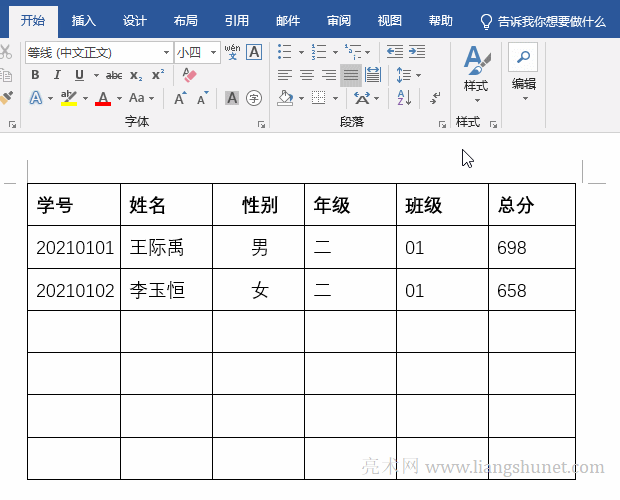
Task: Expand bullet list dropdown arrow
Action: [301, 52]
